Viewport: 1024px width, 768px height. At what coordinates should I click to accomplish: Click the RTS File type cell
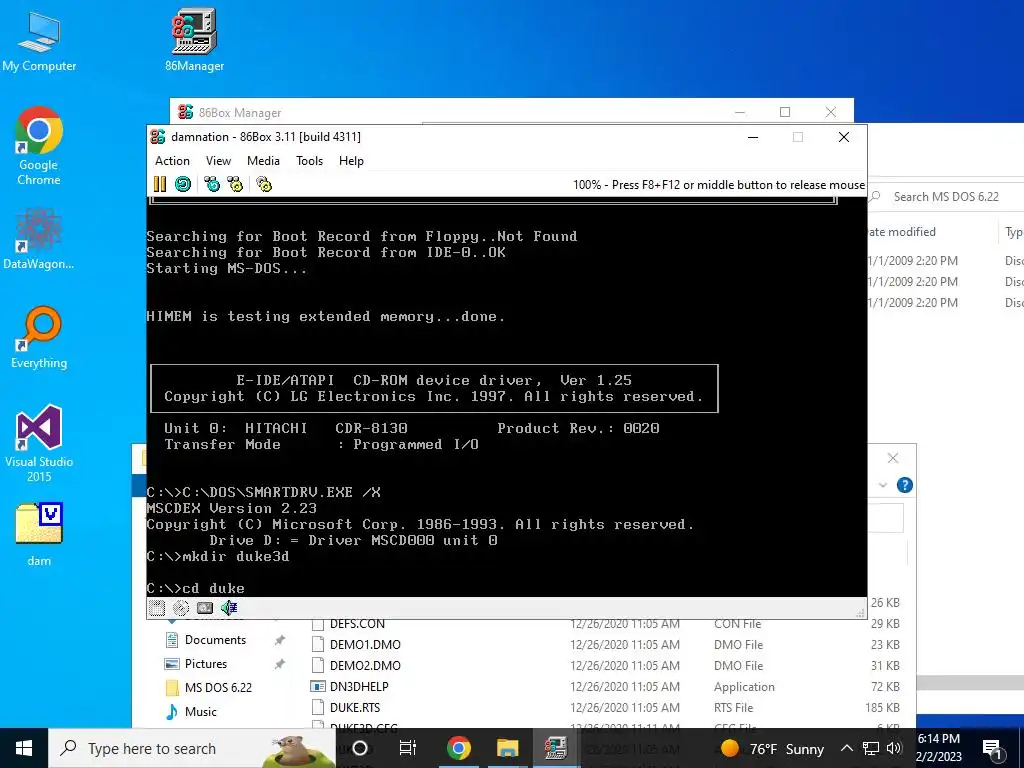point(733,707)
